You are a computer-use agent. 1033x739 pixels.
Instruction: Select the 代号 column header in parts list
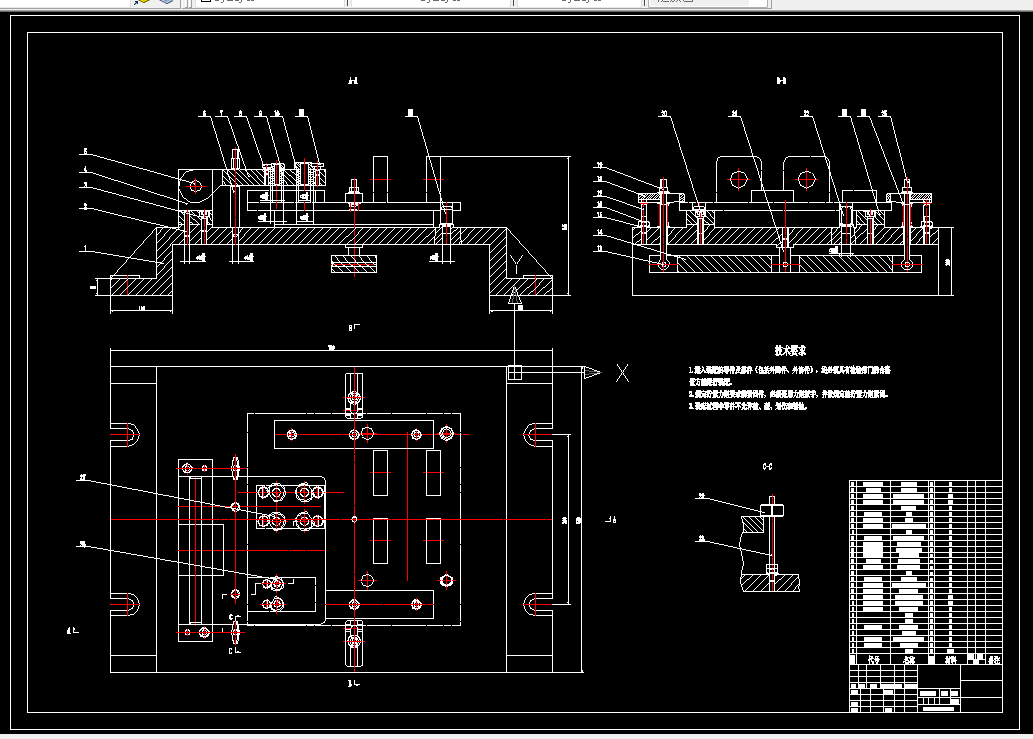coord(874,659)
